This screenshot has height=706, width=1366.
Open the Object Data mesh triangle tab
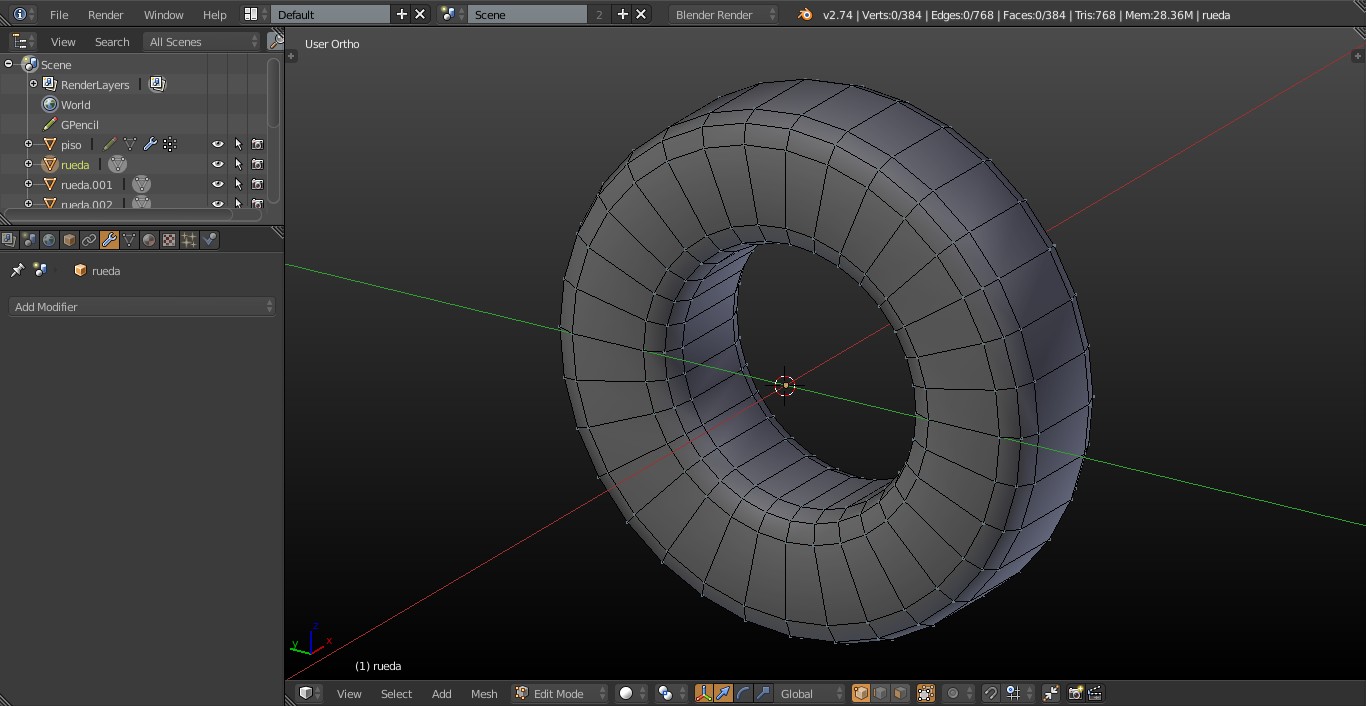tap(129, 240)
